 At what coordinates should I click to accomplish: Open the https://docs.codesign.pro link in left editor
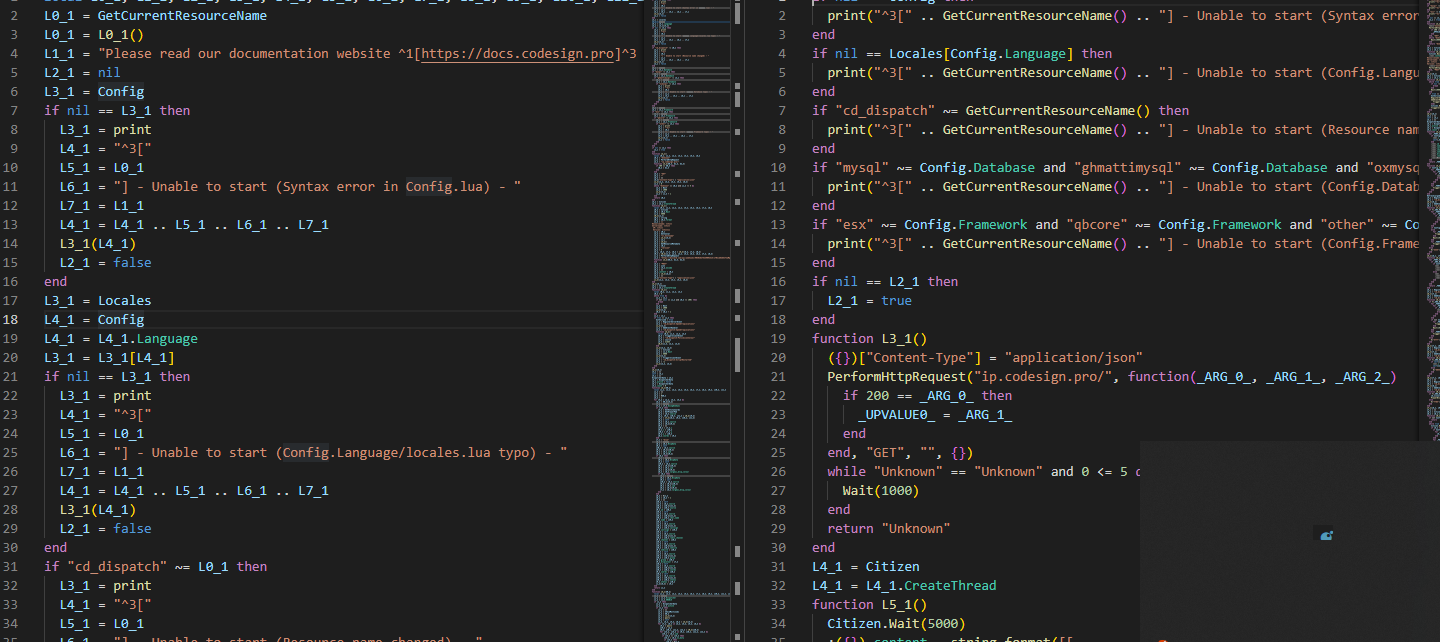518,53
